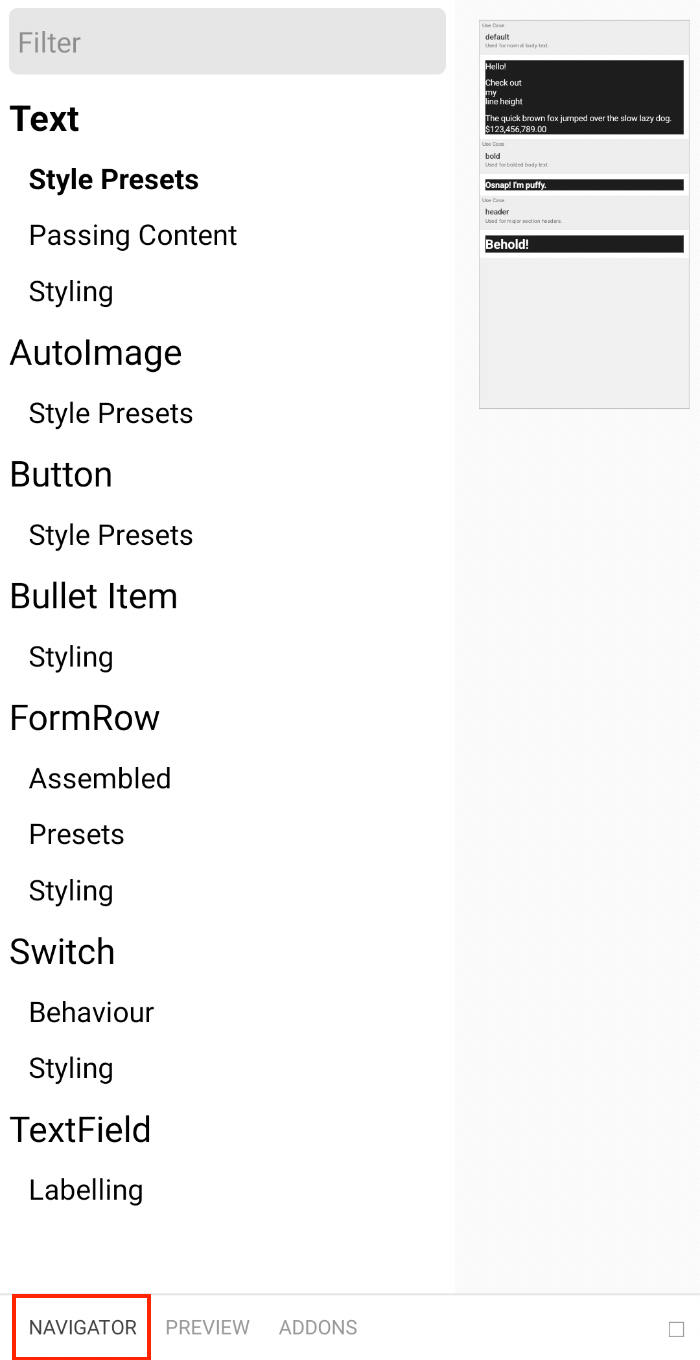Open the Assembled story under FormRow
The image size is (700, 1360).
[x=100, y=779]
